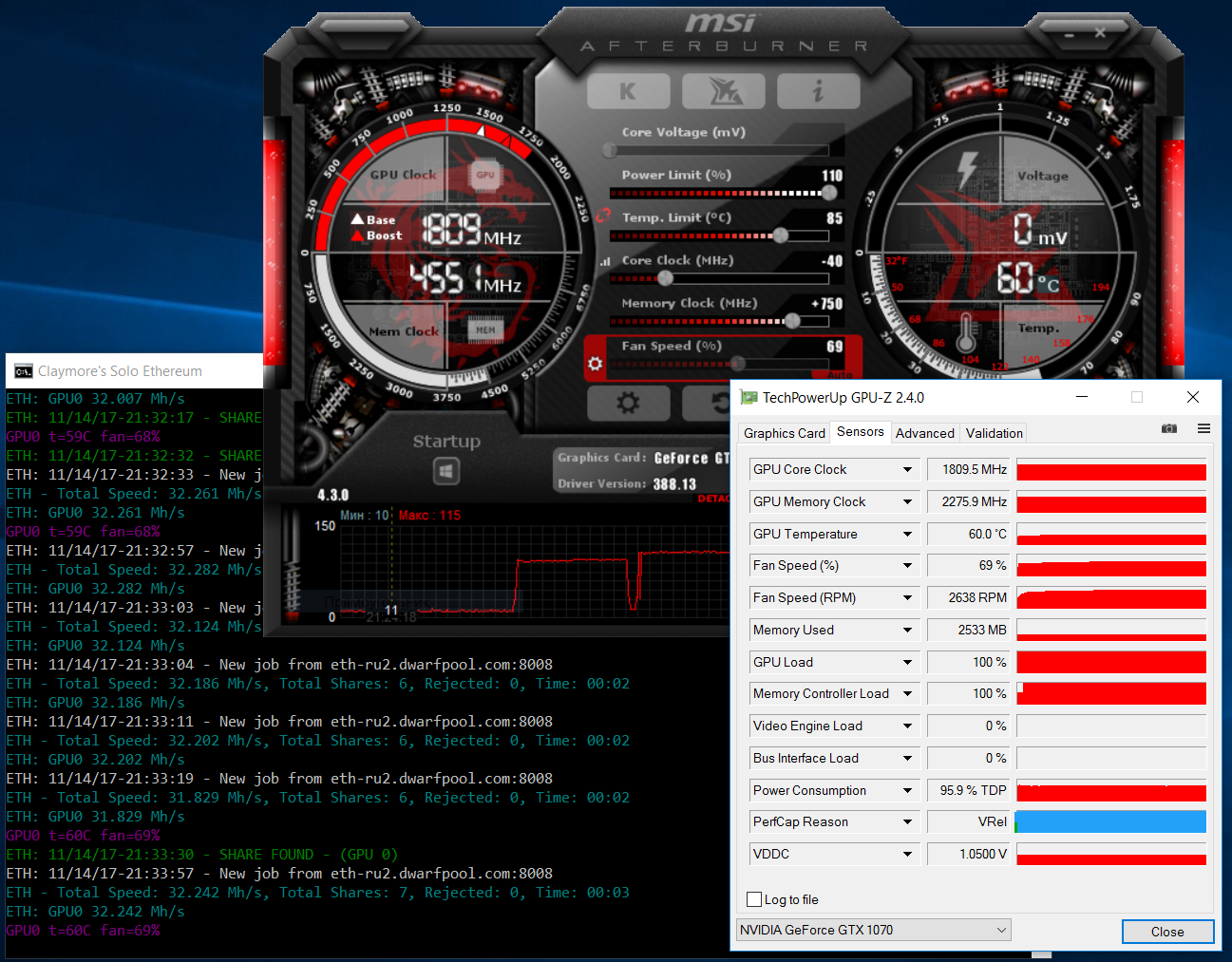Click the GPU-Z Close button
The height and width of the screenshot is (962, 1232).
click(x=1167, y=932)
